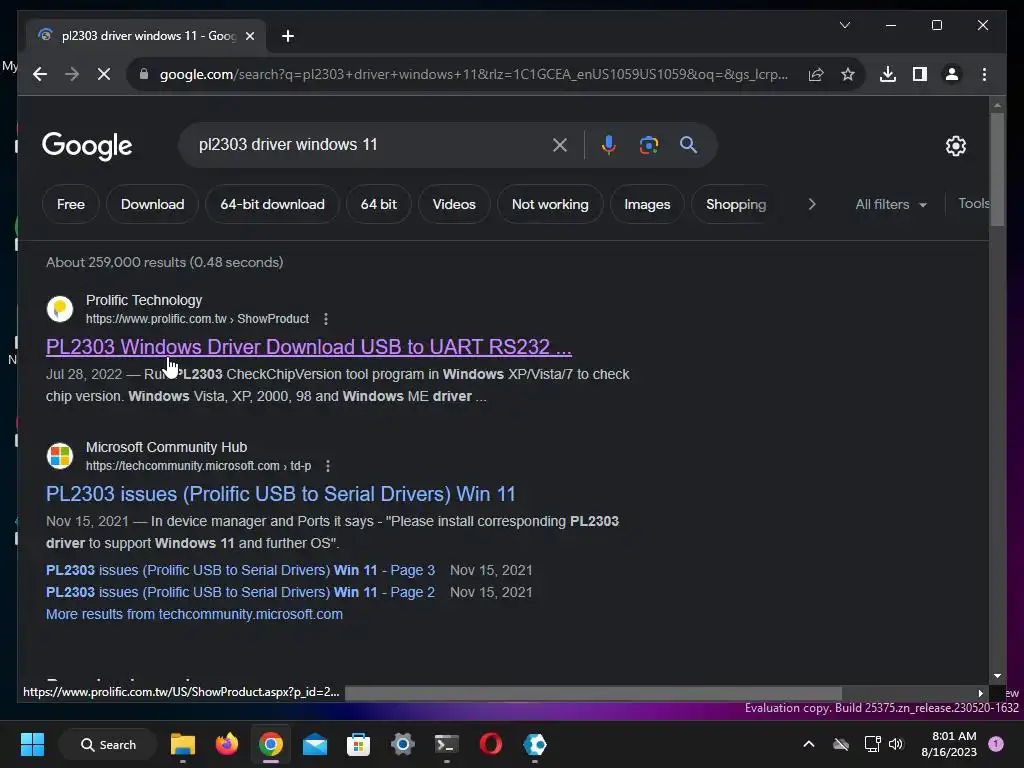Click the horizontal scroll right arrow
Screen dimensions: 1024x768
pyautogui.click(x=981, y=694)
